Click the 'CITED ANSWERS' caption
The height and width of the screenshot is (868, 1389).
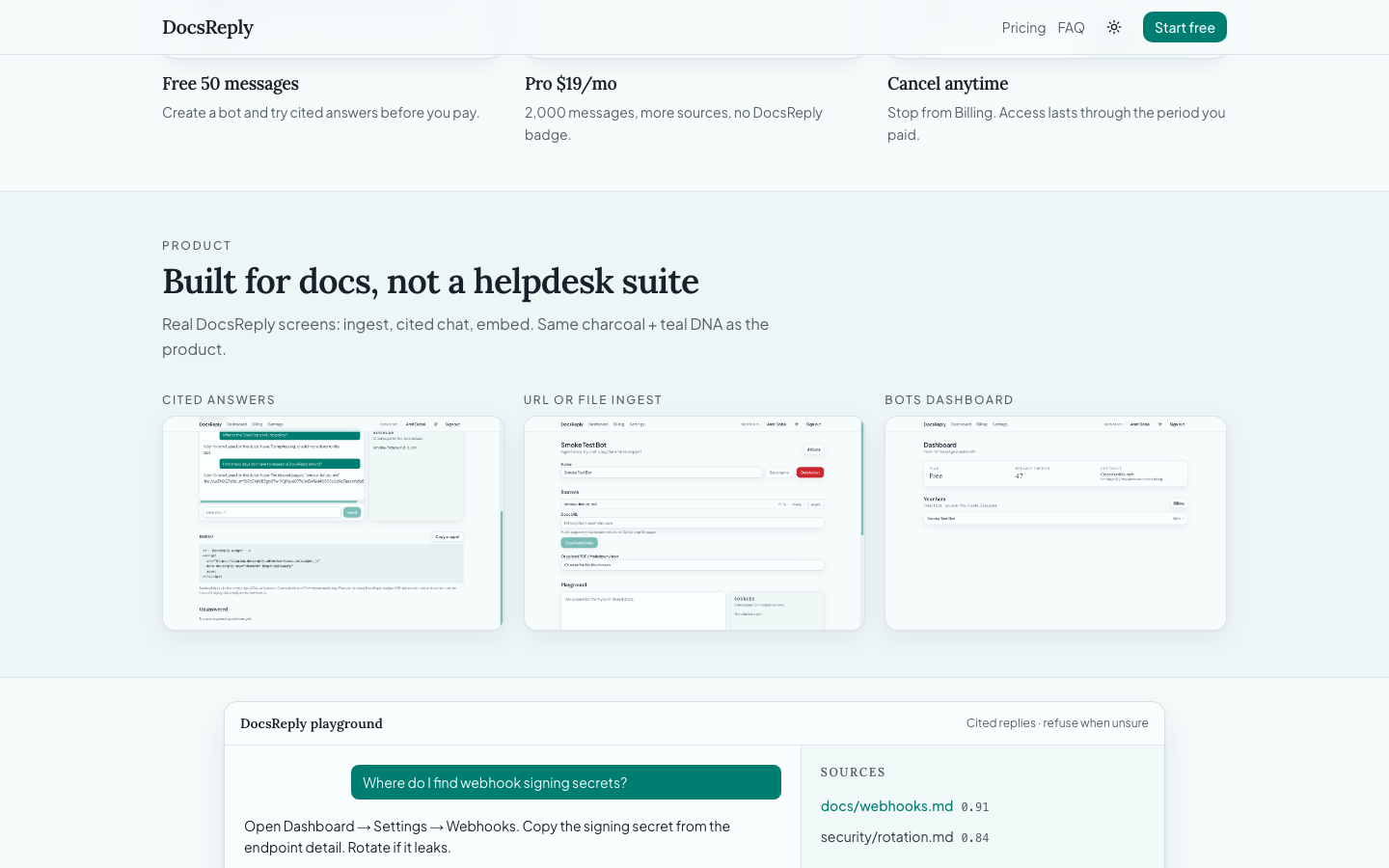tap(219, 400)
